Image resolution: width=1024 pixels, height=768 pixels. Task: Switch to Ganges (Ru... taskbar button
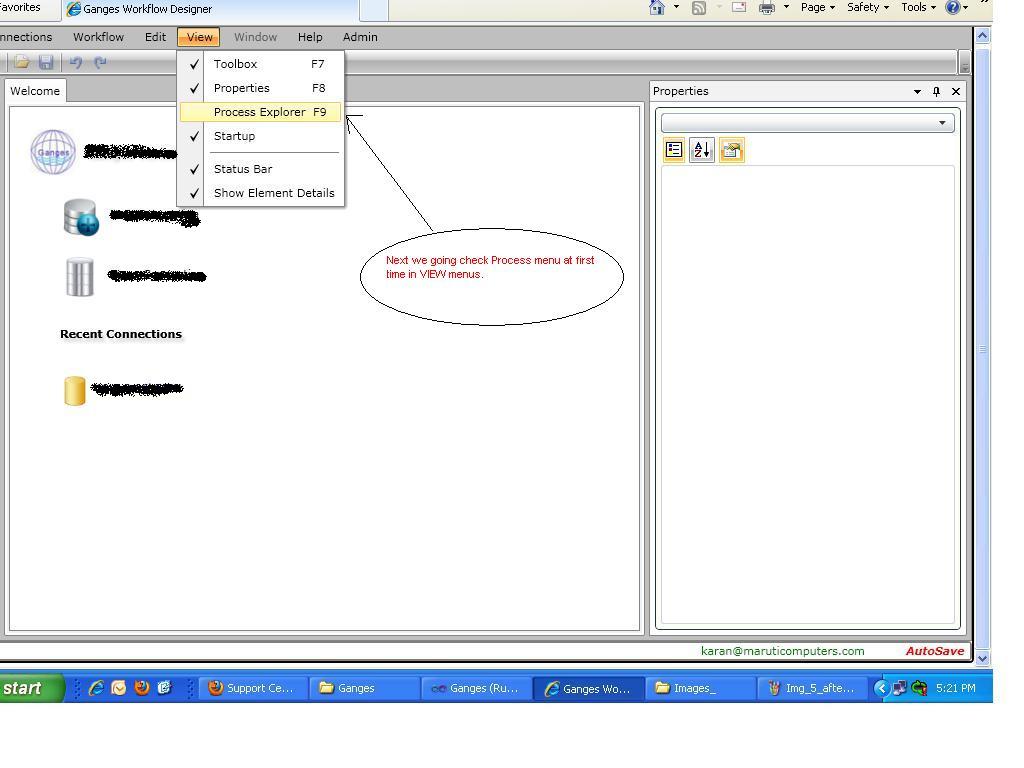click(476, 688)
